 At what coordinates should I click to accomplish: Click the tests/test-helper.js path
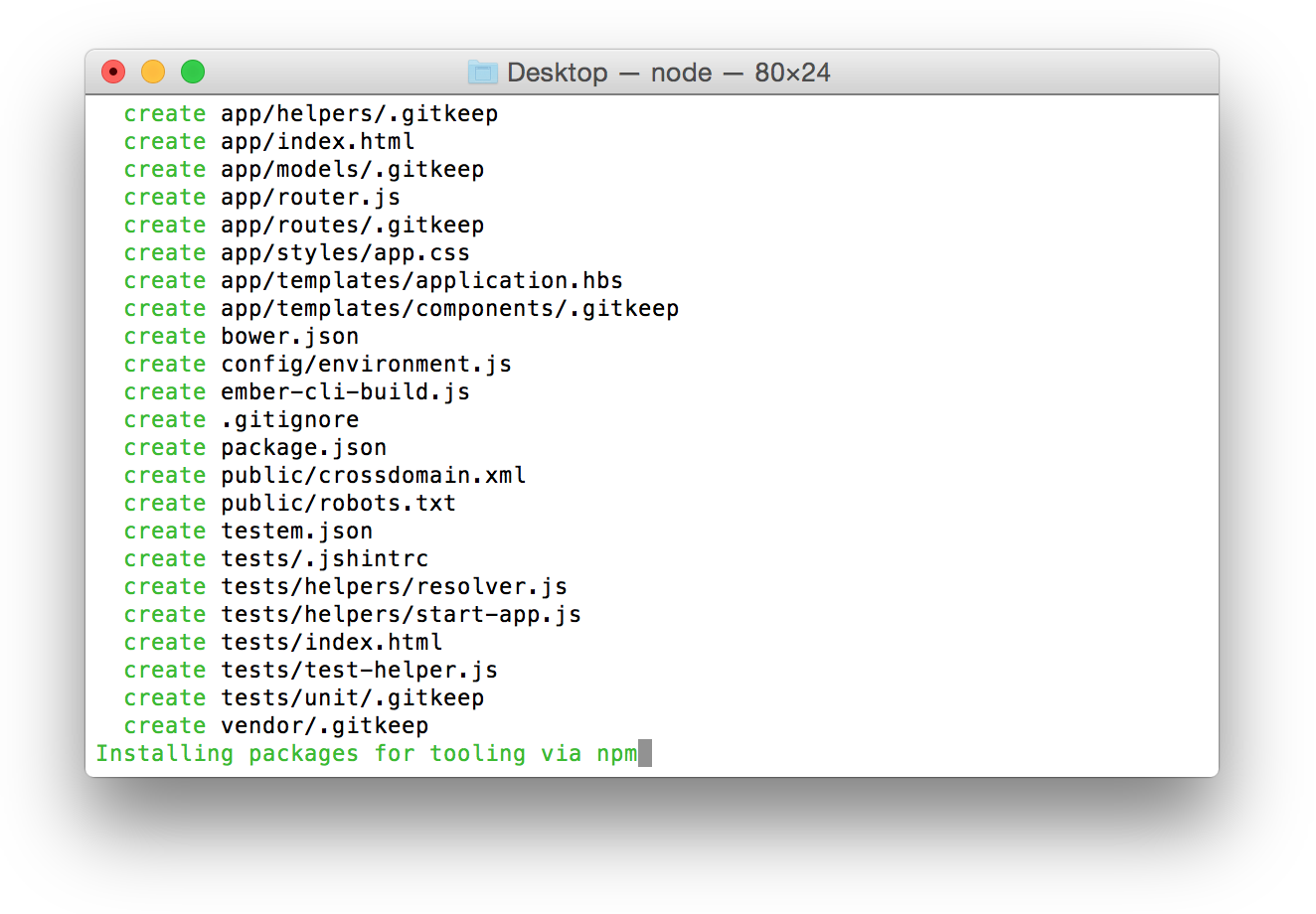tap(360, 670)
